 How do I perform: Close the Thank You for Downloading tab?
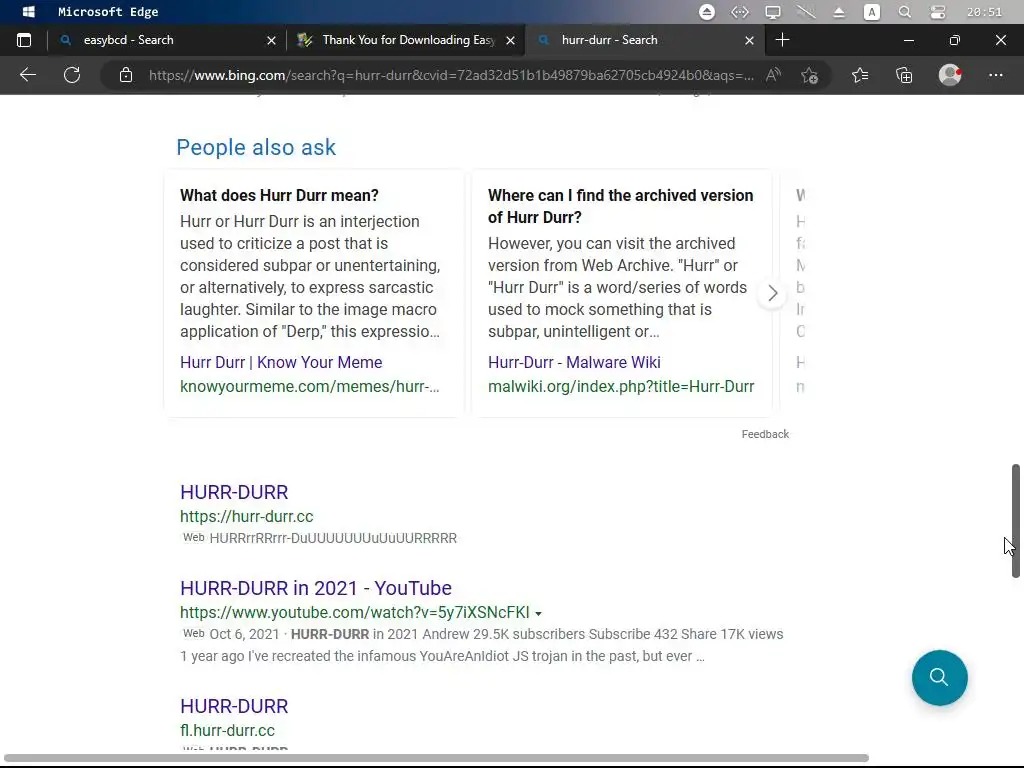pos(511,40)
